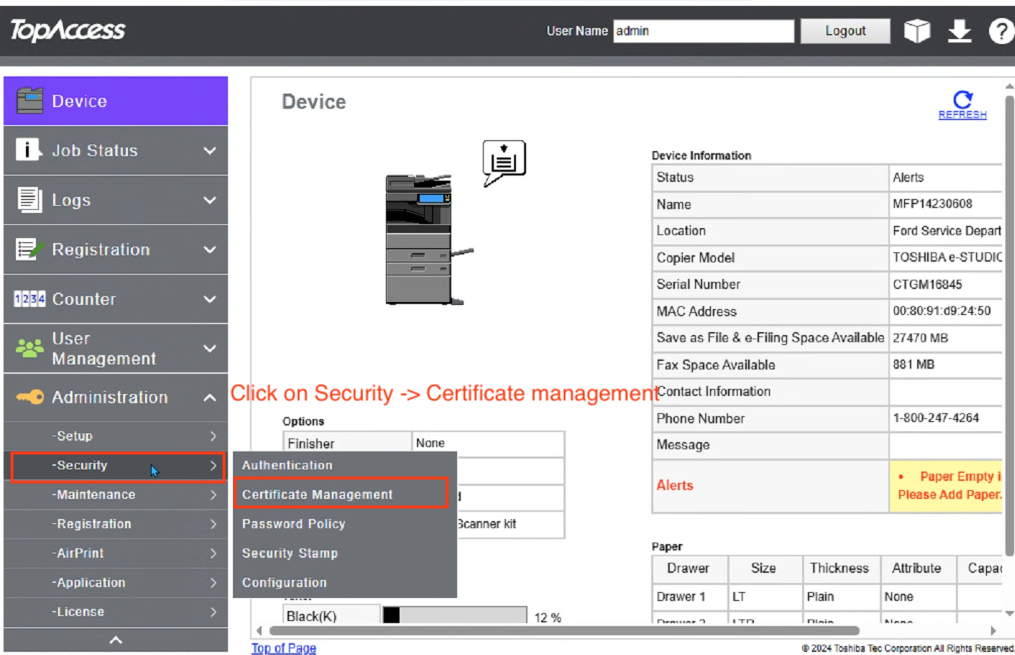Click the 3D box icon in header
This screenshot has width=1015, height=655.
917,31
